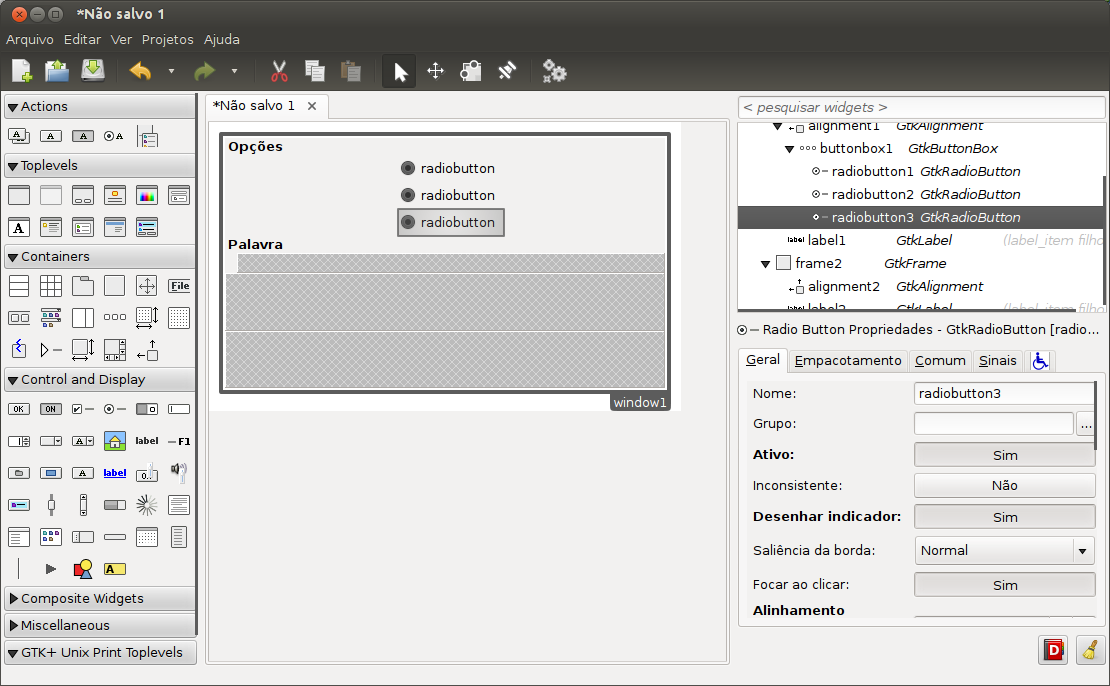
Task: Collapse the Control and Display section
Action: click(x=100, y=379)
